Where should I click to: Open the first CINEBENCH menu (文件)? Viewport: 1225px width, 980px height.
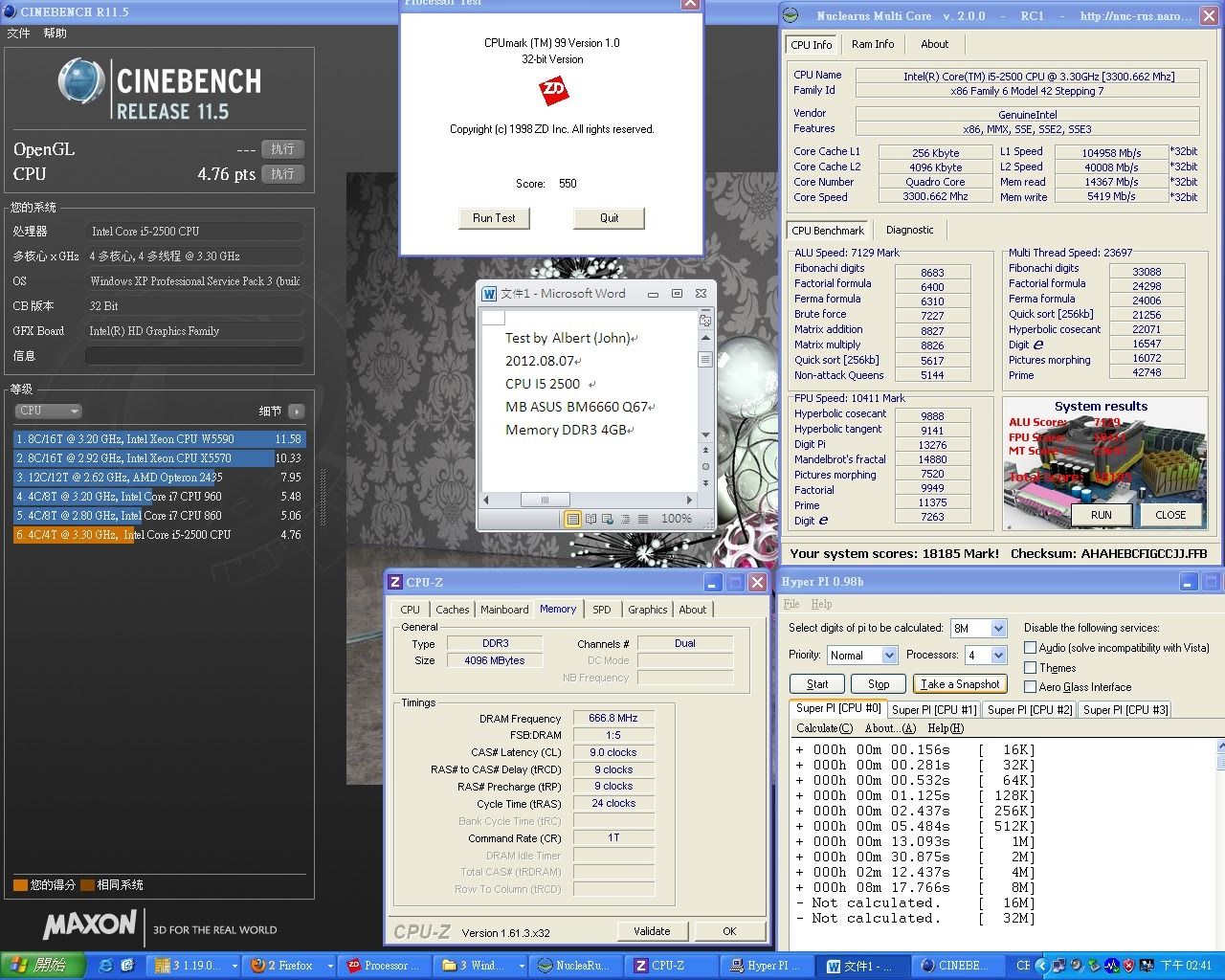point(18,33)
